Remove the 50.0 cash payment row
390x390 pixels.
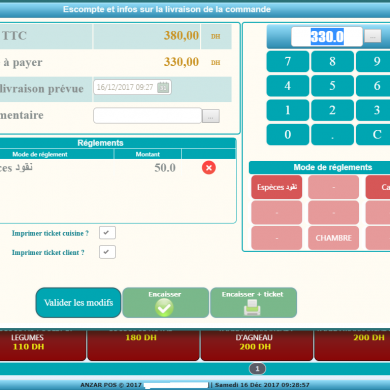209,168
